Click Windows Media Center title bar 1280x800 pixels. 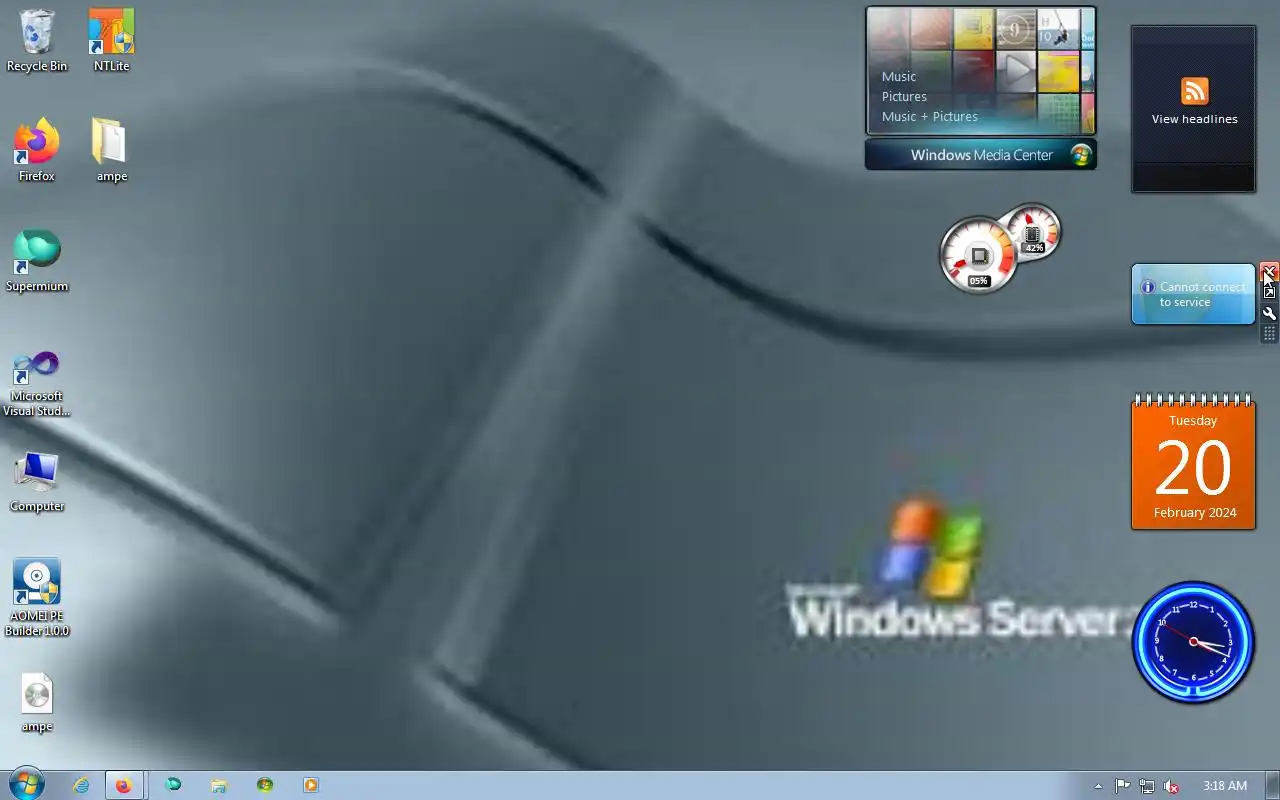click(x=981, y=155)
